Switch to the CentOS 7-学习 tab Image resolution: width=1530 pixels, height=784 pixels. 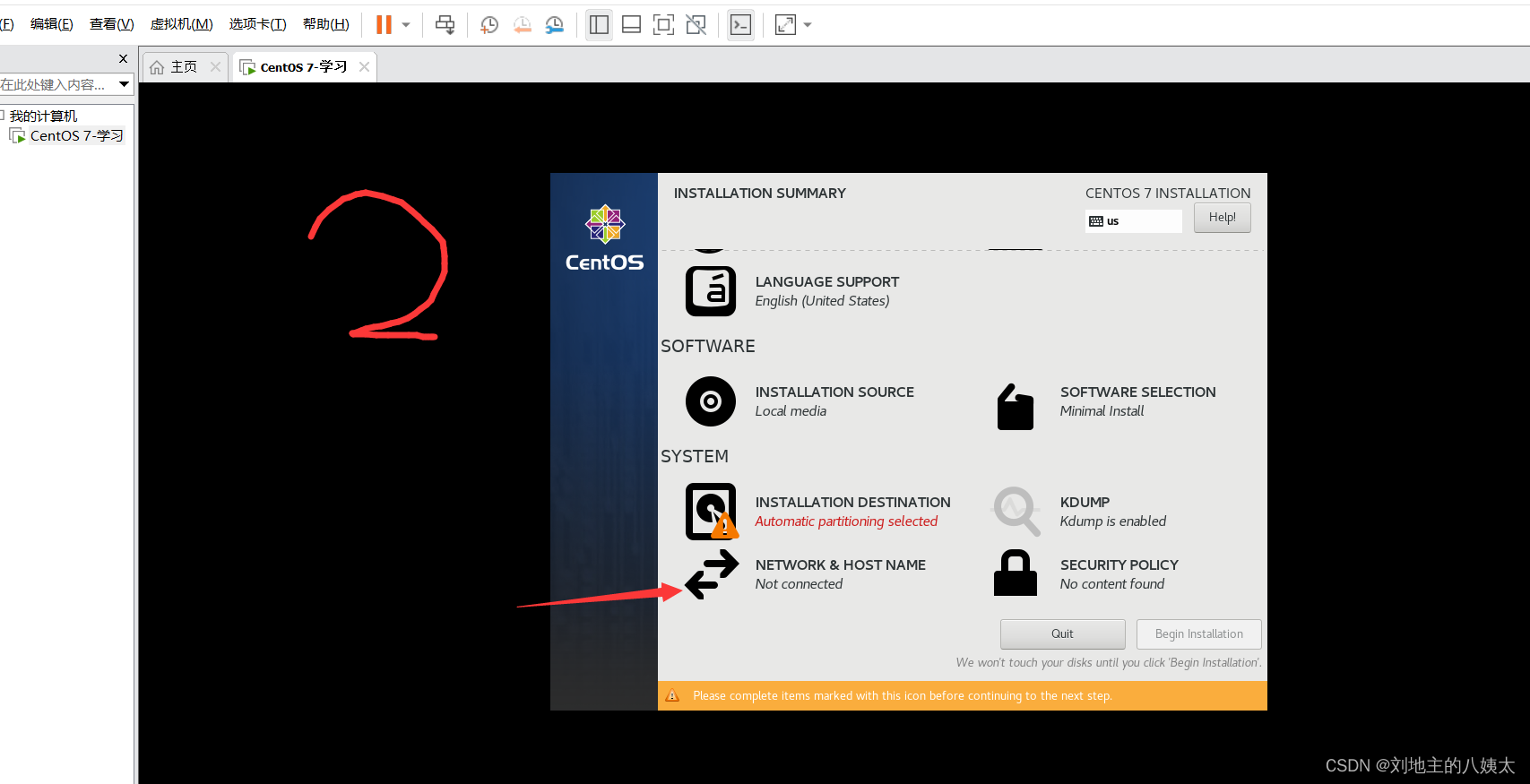point(304,67)
